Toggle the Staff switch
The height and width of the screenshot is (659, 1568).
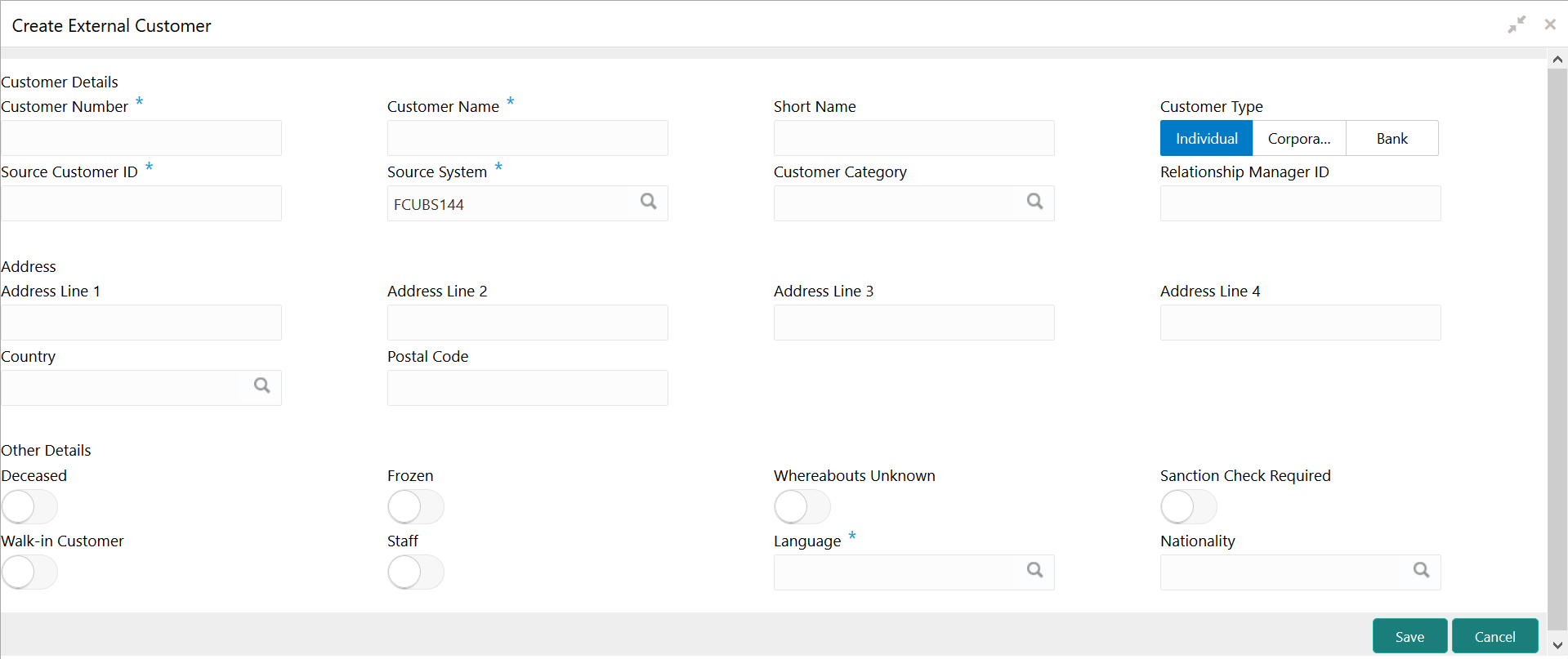416,572
